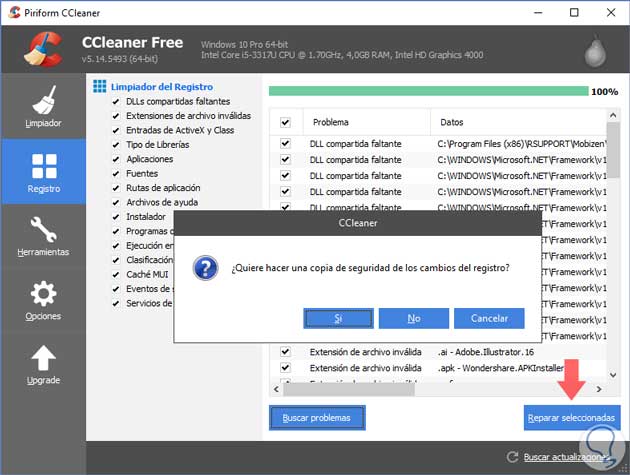Click the Buscar problemas button
Viewport: 630px width, 475px height.
(317, 418)
